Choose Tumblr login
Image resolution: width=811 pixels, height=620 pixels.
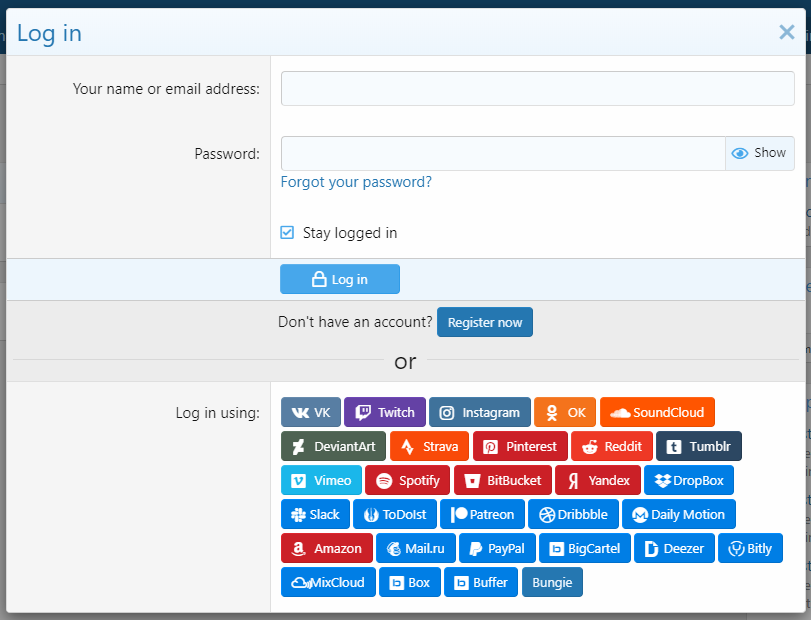[699, 446]
